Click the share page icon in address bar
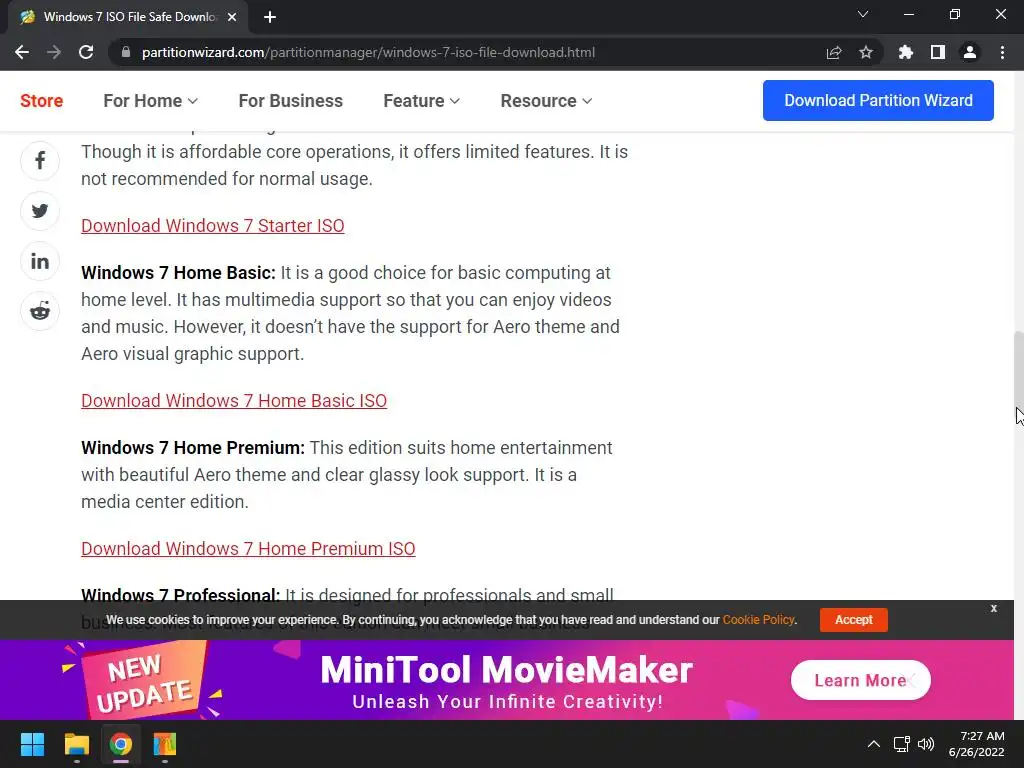1024x768 pixels. [834, 52]
